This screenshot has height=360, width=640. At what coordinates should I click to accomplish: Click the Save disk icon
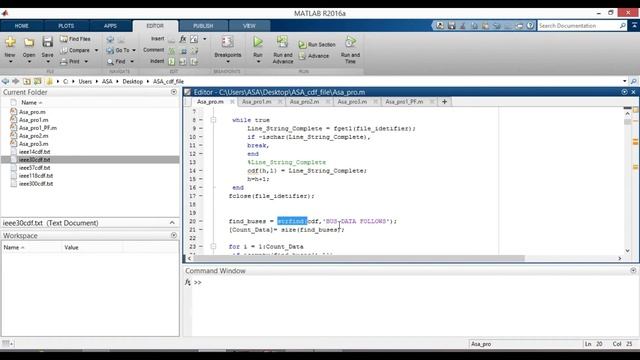pyautogui.click(x=47, y=42)
